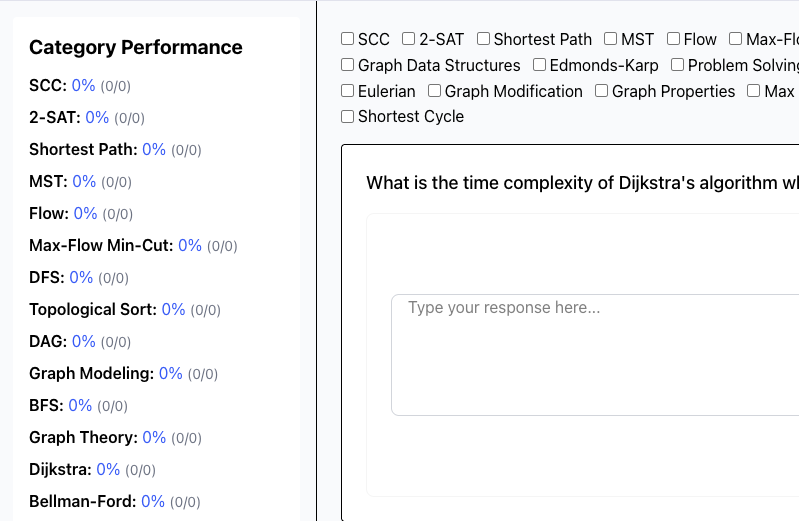799x521 pixels.
Task: Click the Dijkstra 0% score
Action: click(108, 469)
